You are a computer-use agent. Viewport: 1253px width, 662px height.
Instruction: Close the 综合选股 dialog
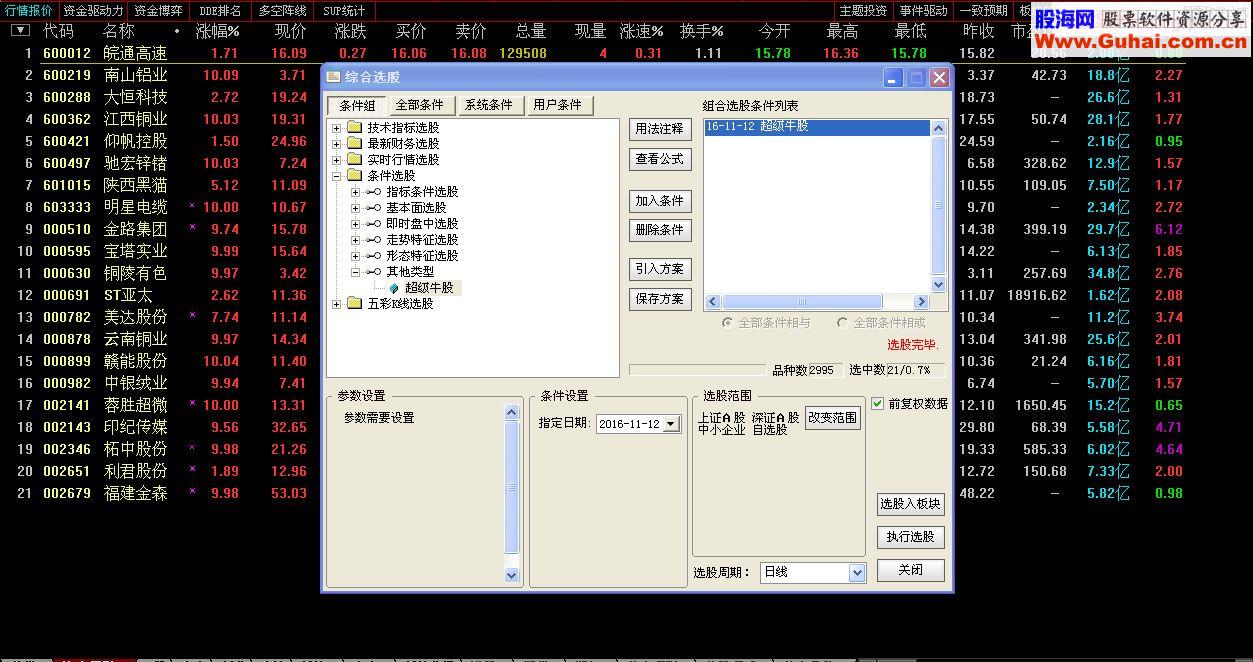(938, 77)
